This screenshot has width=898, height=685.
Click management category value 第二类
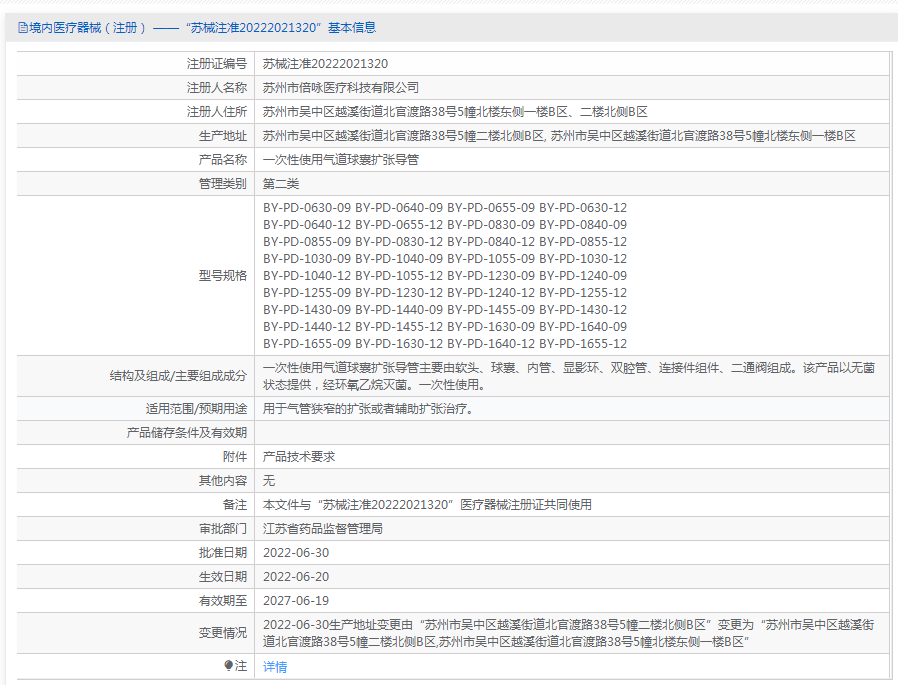(281, 184)
